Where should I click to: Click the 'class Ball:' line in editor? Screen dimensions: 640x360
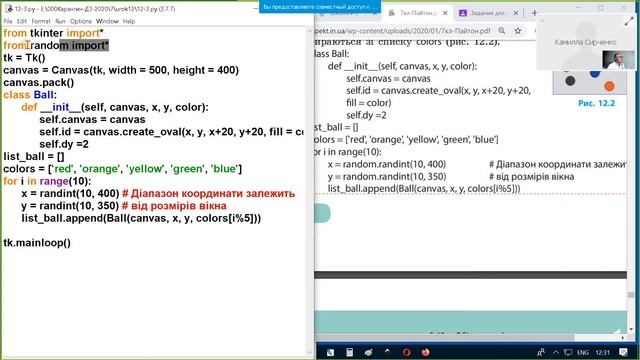pos(30,95)
